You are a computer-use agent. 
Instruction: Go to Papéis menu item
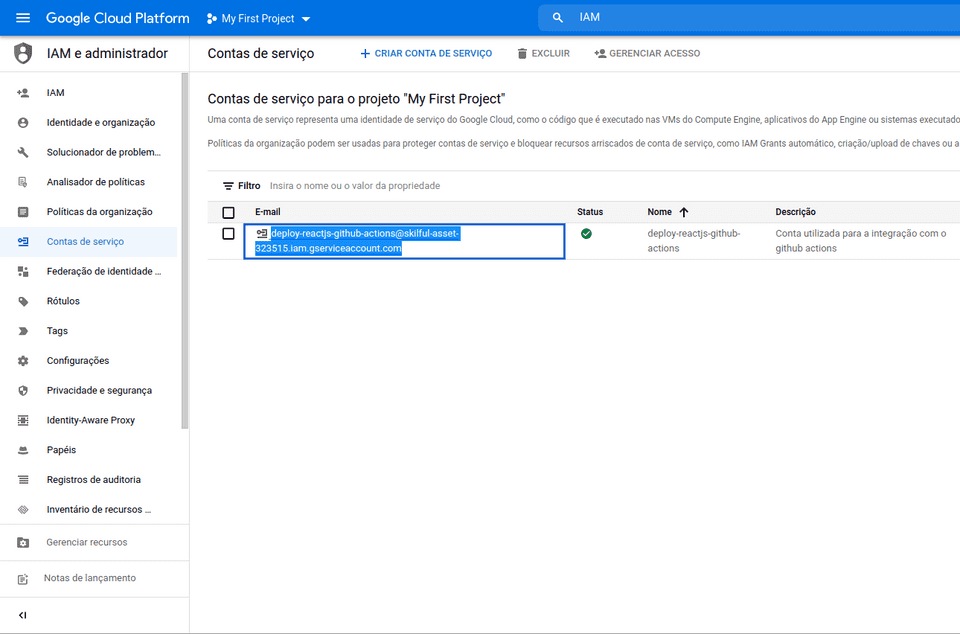[61, 450]
